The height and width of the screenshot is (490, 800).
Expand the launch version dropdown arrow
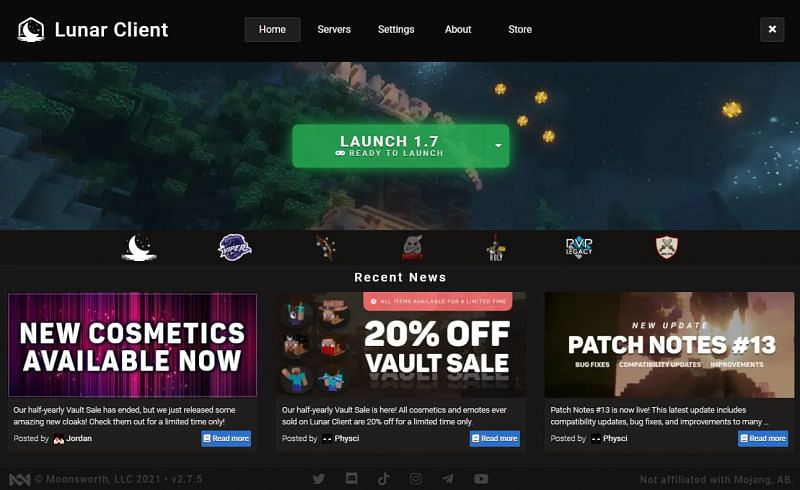pyautogui.click(x=498, y=146)
